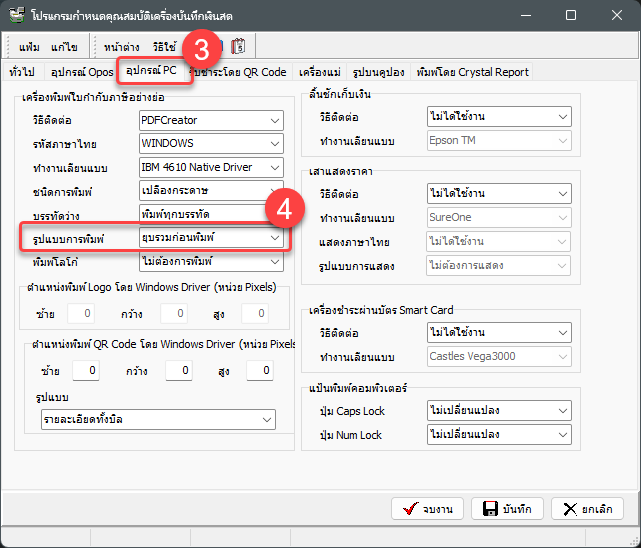Click the clipboard icon in the toolbar

pos(238,46)
